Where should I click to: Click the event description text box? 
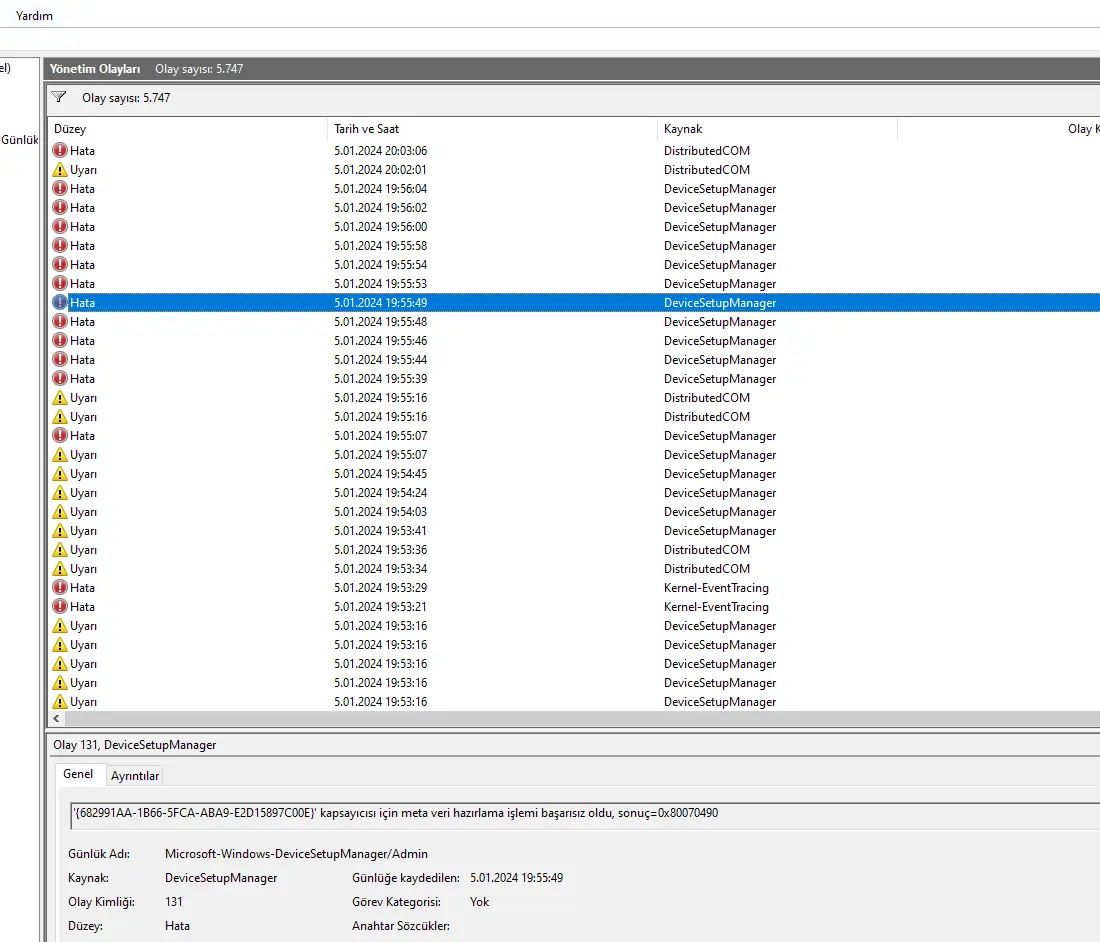point(586,814)
